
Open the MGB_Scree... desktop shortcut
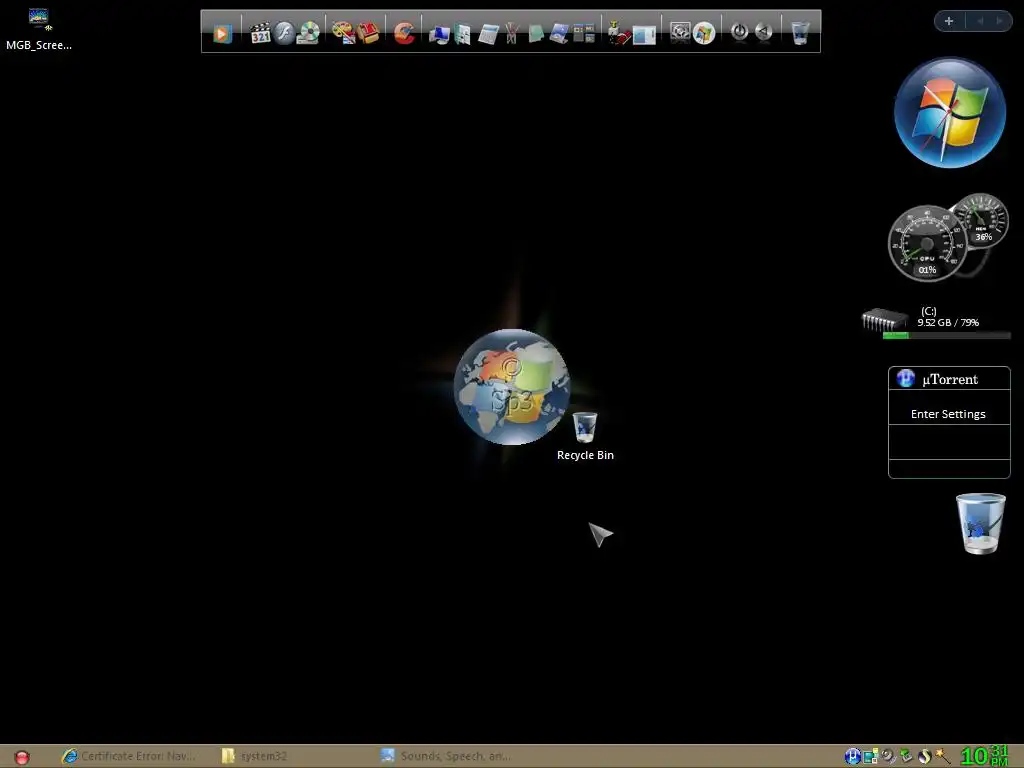point(39,28)
